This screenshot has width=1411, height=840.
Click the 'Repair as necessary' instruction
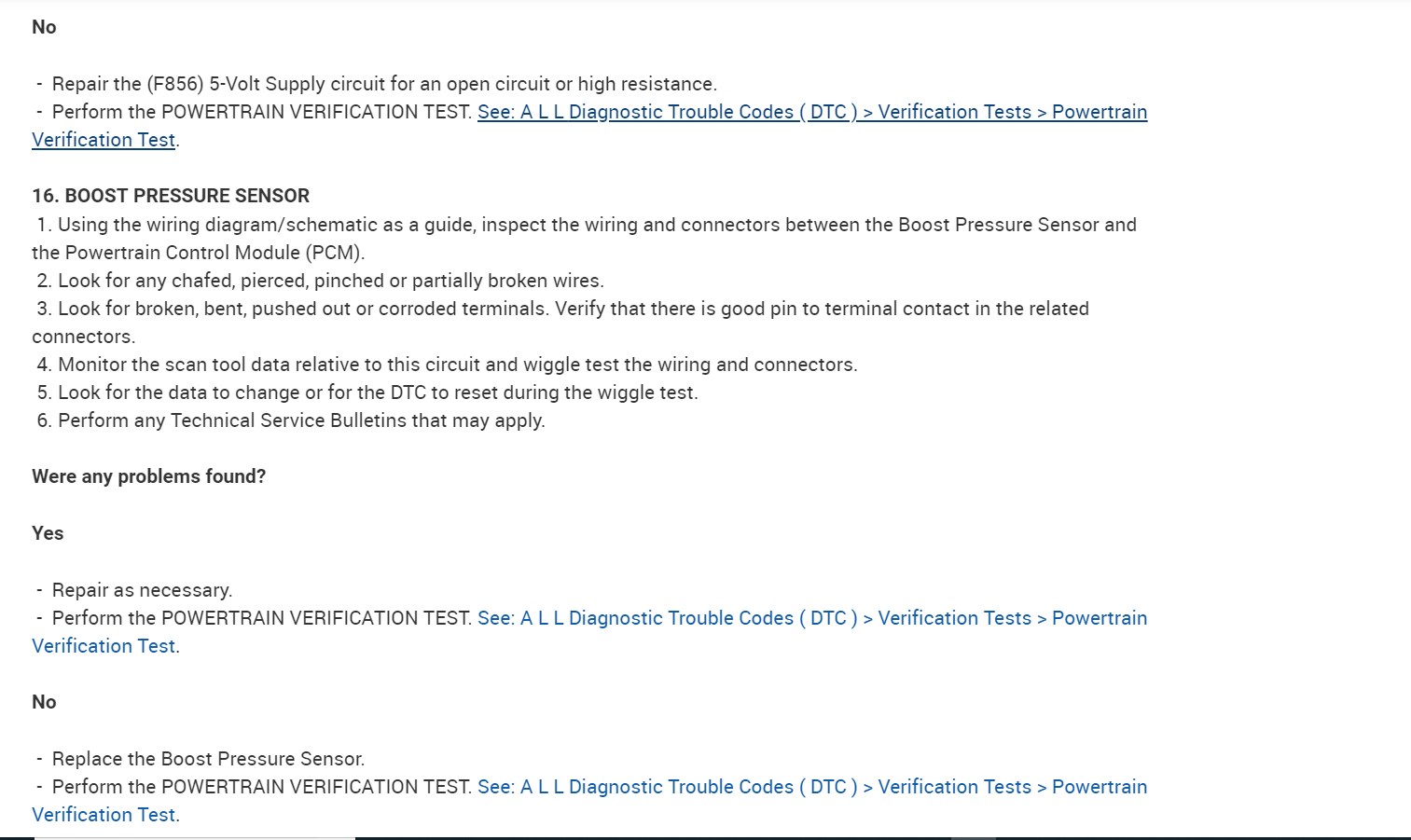point(142,590)
